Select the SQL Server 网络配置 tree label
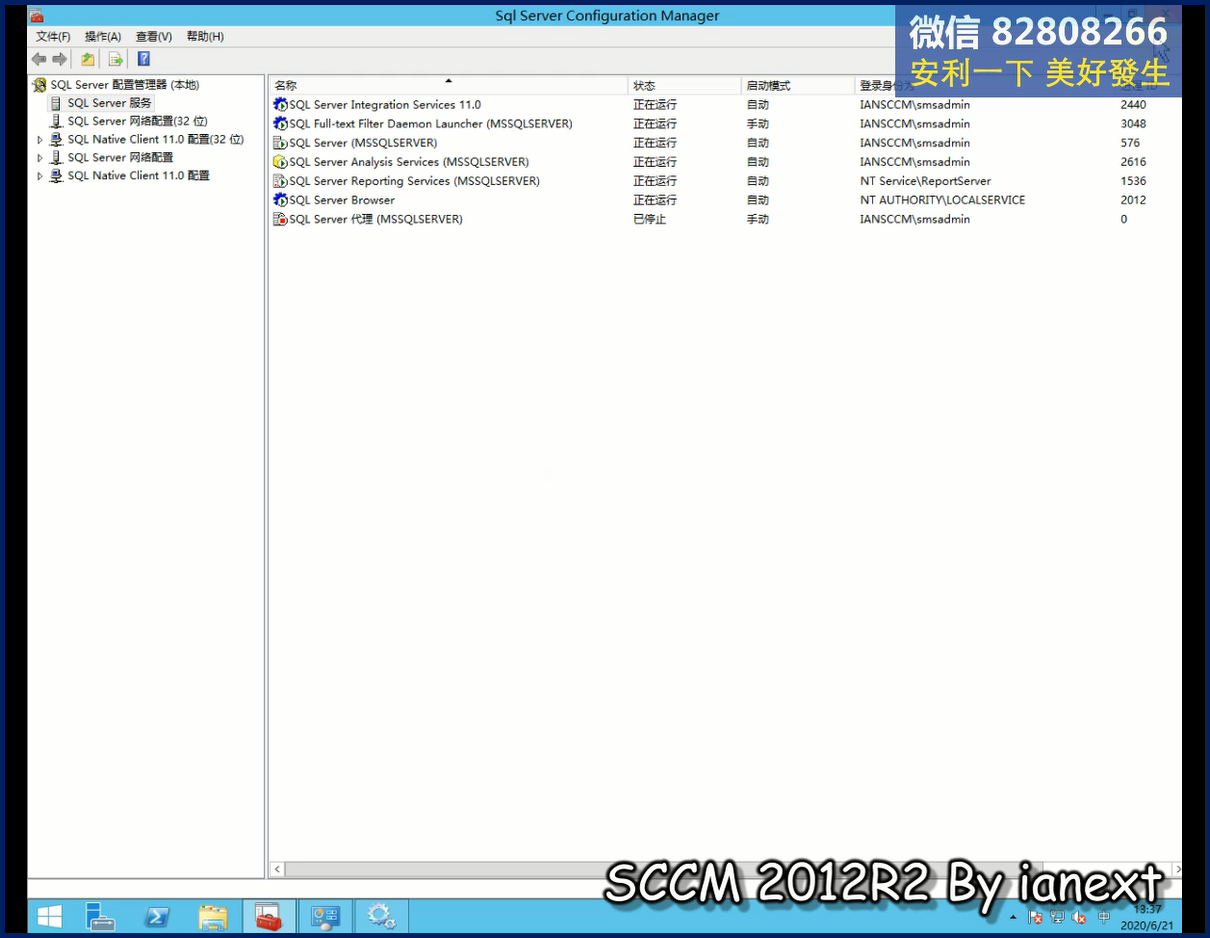1210x938 pixels. 120,158
